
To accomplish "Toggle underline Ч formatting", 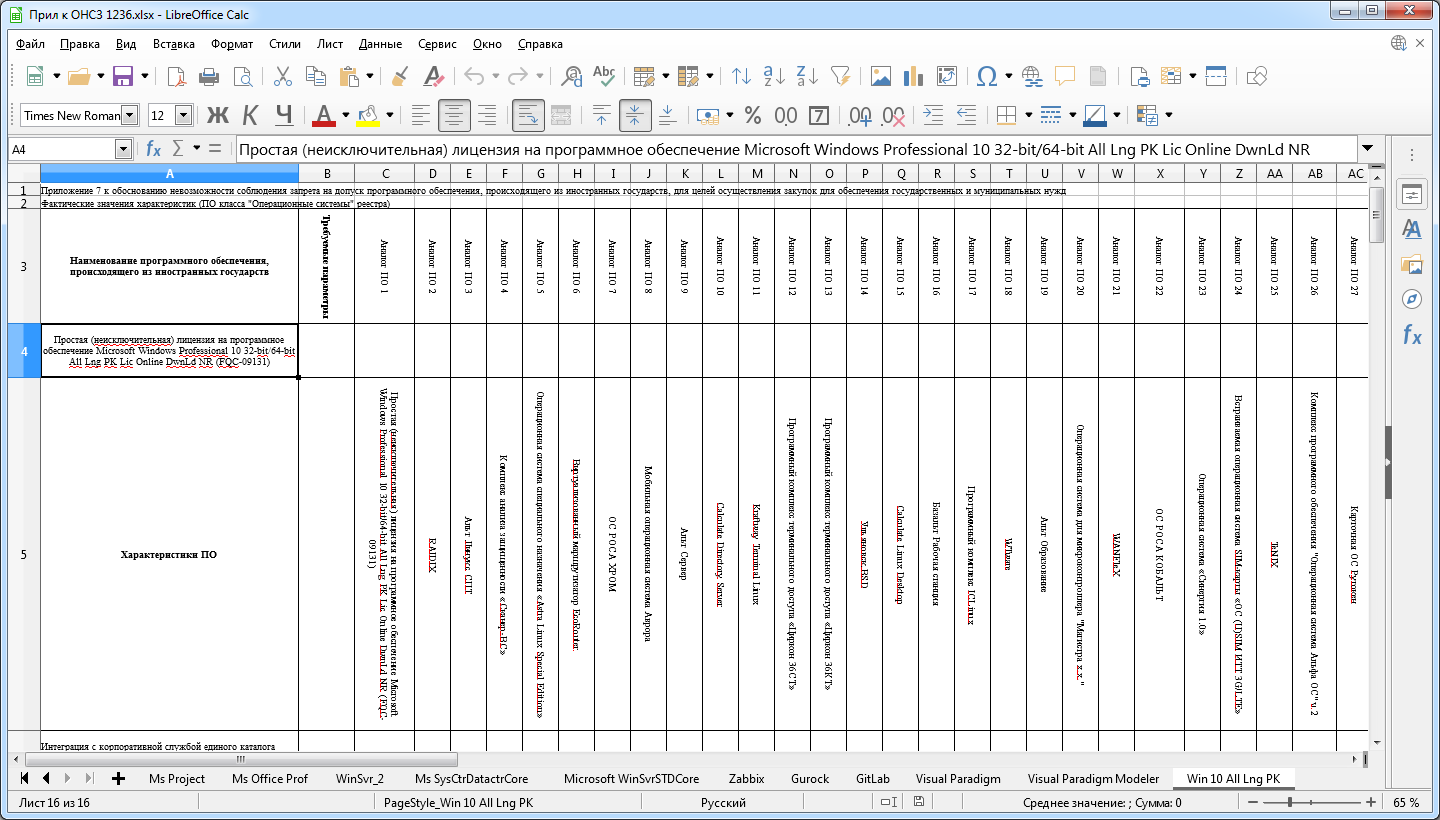I will 284,115.
